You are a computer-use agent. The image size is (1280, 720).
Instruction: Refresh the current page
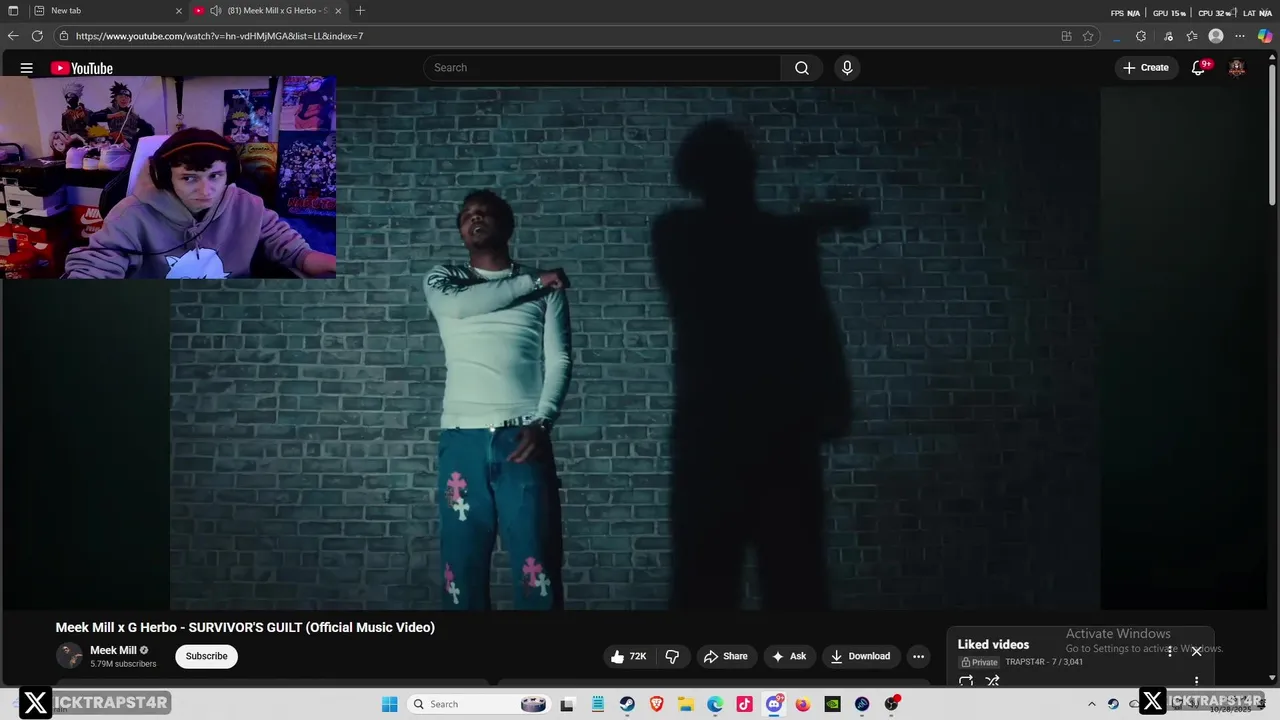coord(37,36)
